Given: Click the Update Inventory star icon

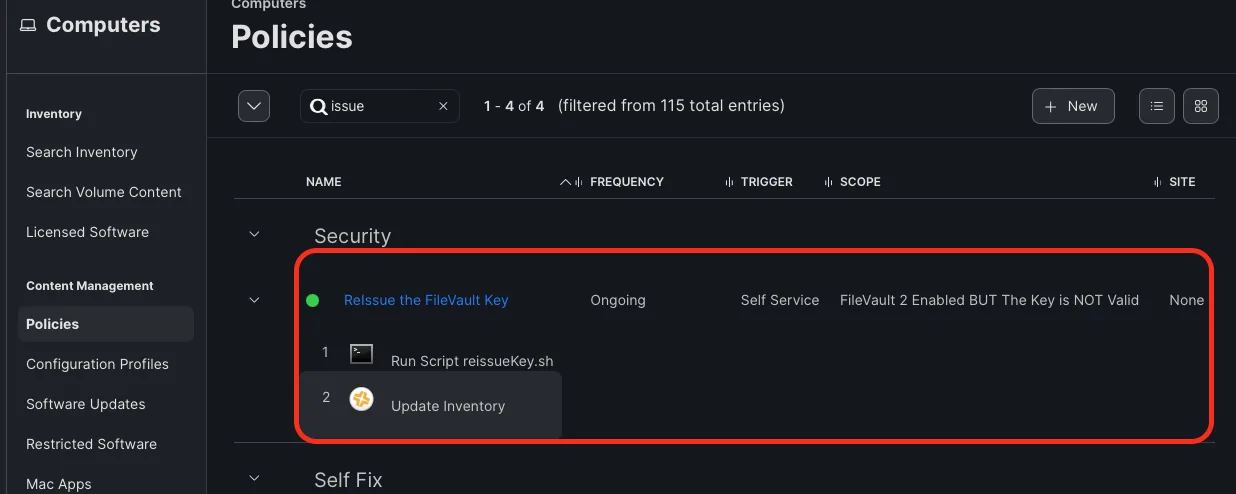Looking at the screenshot, I should pos(361,399).
